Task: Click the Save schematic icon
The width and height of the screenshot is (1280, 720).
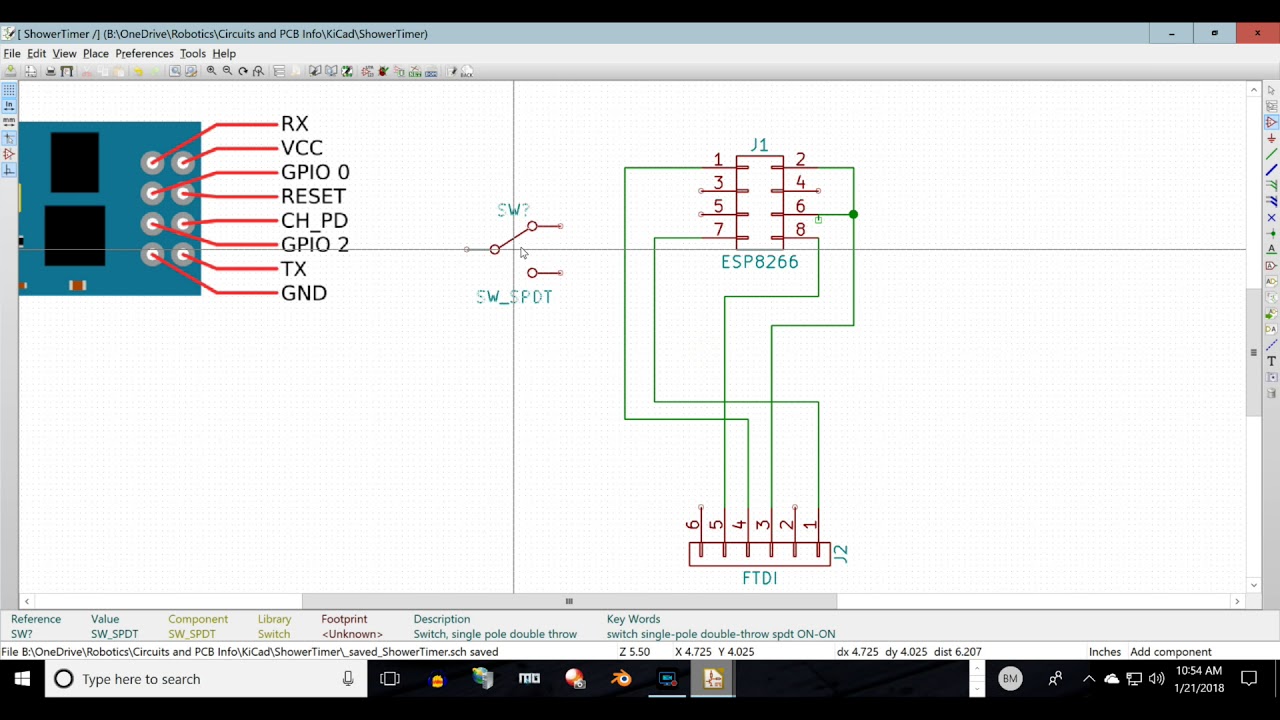Action: (11, 71)
